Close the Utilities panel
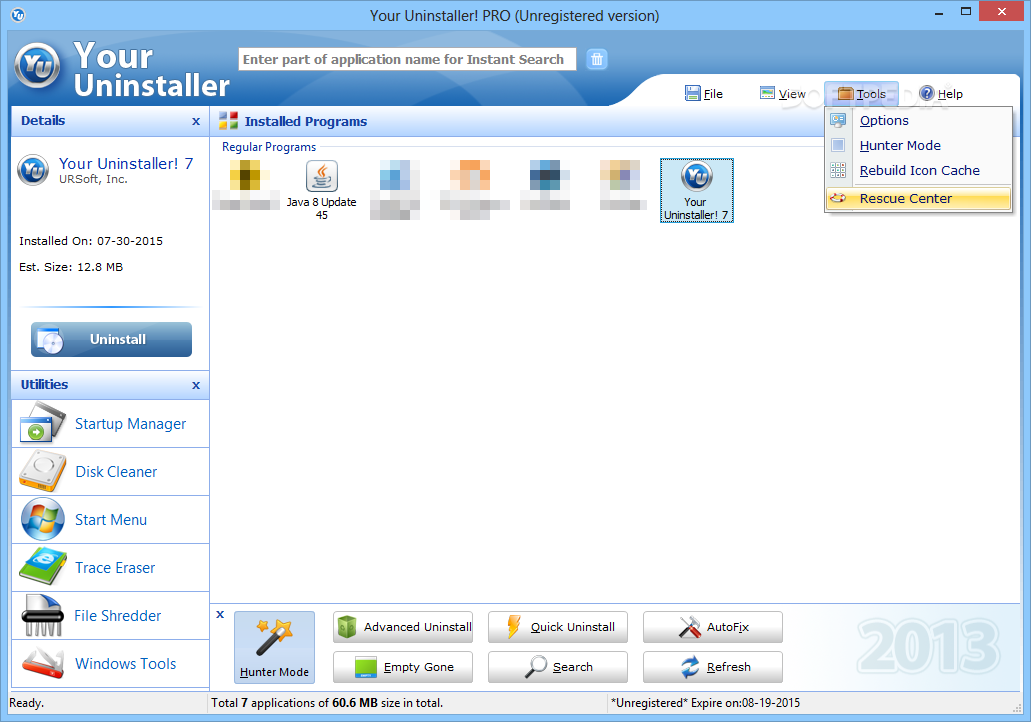Image resolution: width=1031 pixels, height=722 pixels. (x=196, y=385)
